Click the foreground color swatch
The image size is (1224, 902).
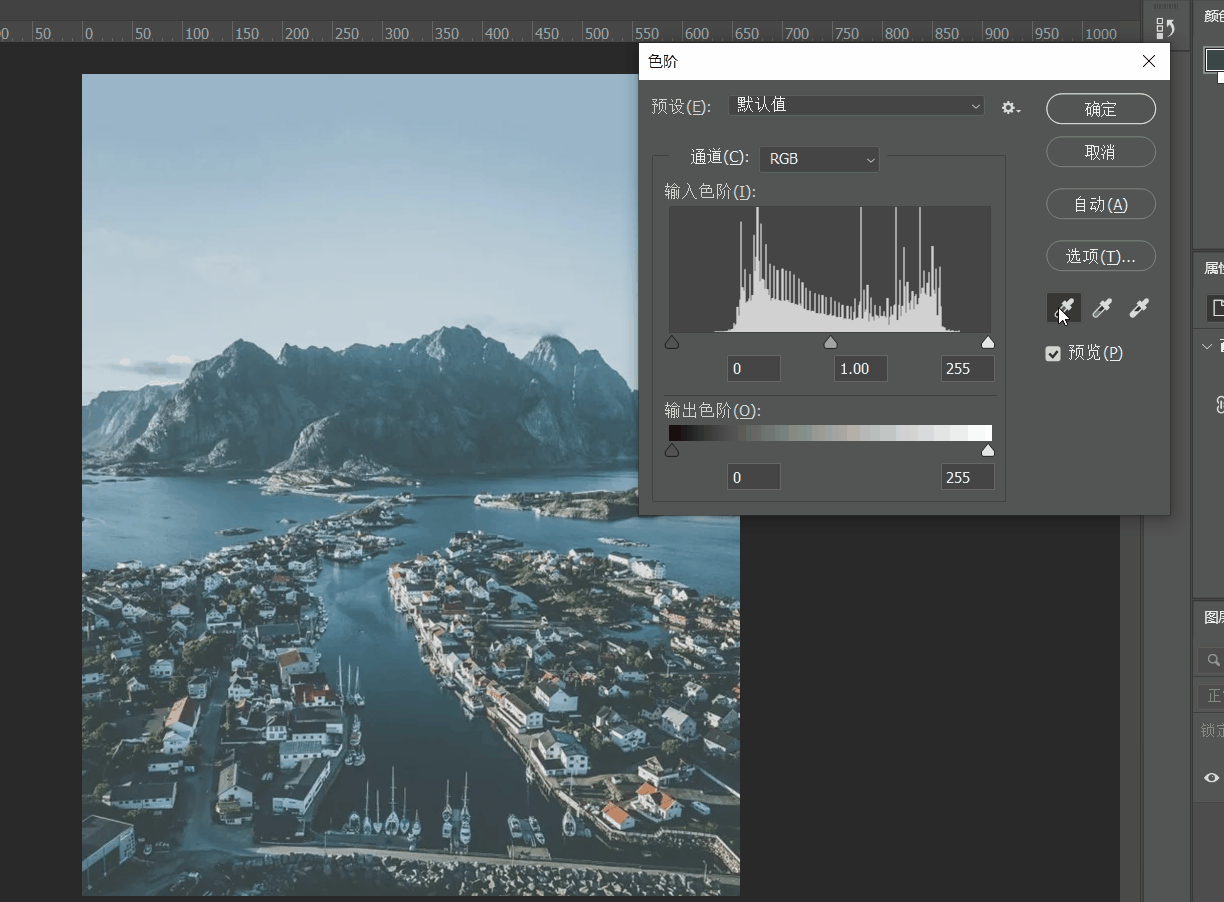coord(1214,59)
